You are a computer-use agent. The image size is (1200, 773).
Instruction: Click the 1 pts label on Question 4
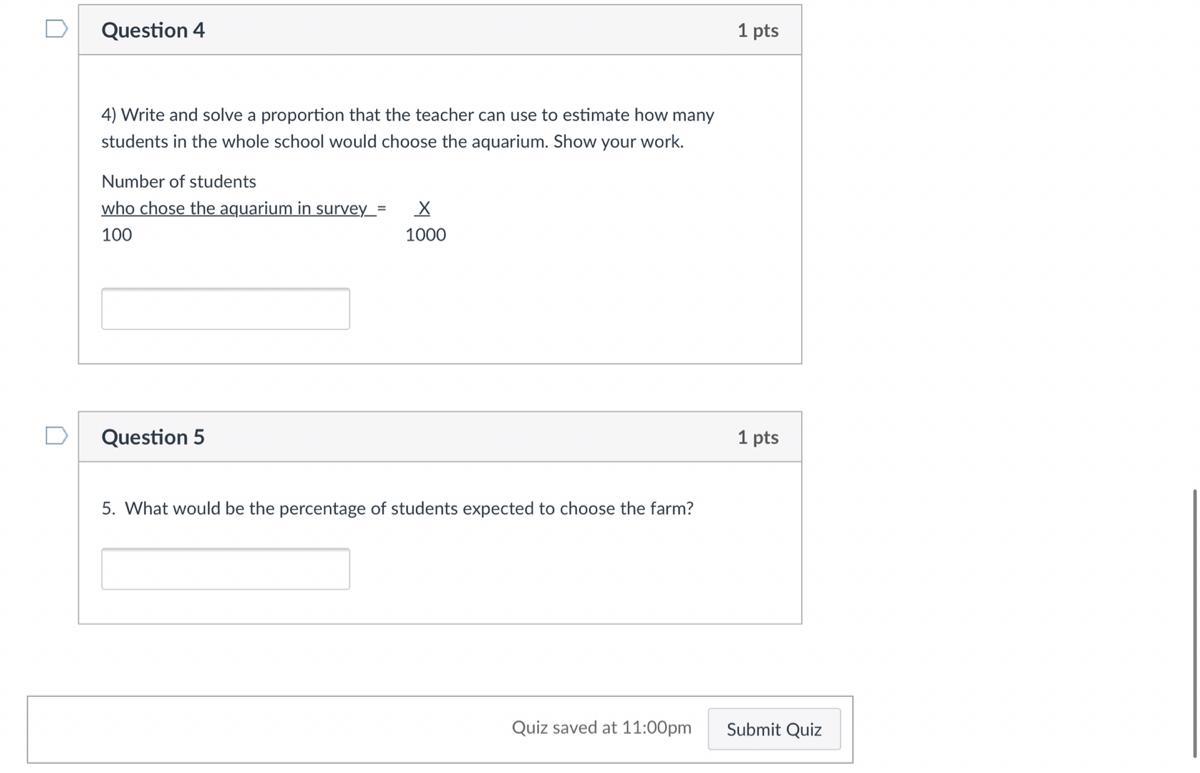(757, 30)
